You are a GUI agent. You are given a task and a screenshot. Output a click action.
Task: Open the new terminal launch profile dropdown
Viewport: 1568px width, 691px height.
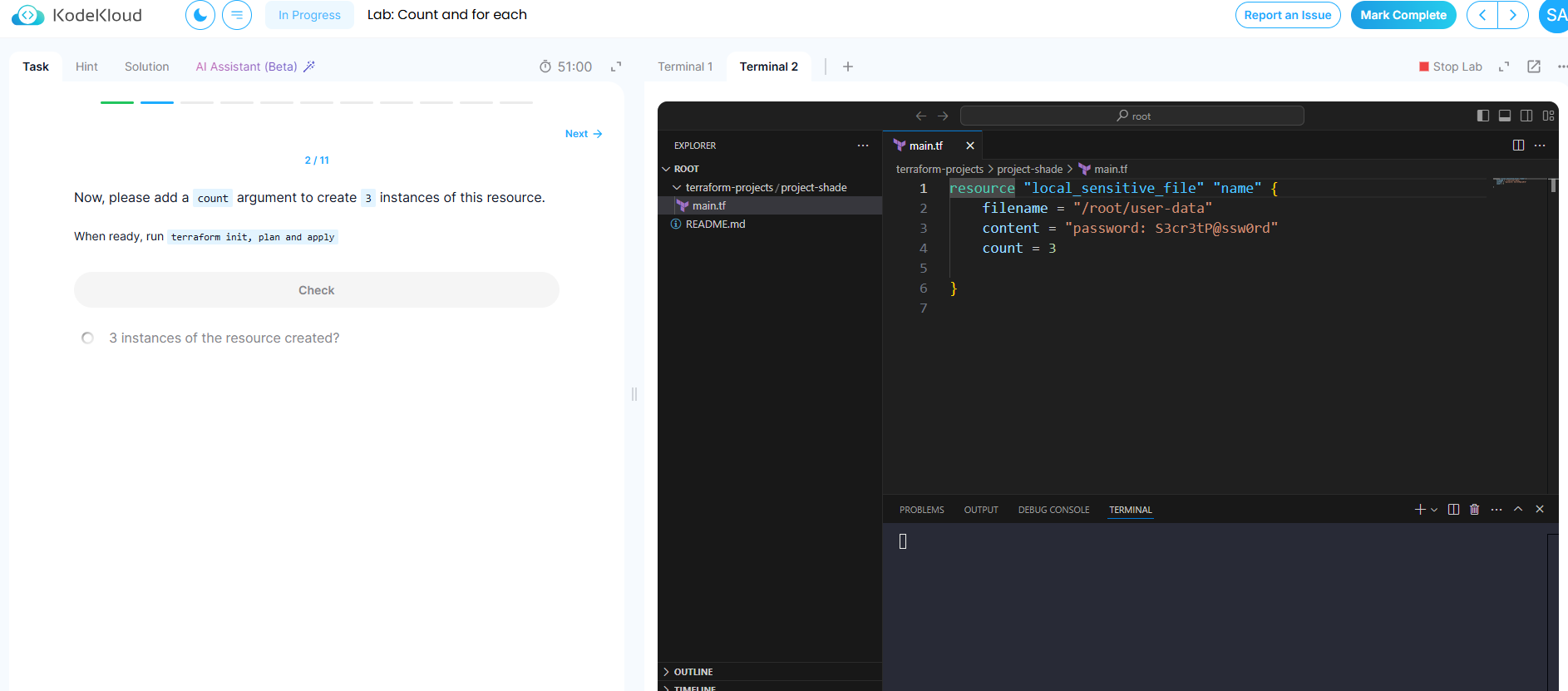[1434, 510]
